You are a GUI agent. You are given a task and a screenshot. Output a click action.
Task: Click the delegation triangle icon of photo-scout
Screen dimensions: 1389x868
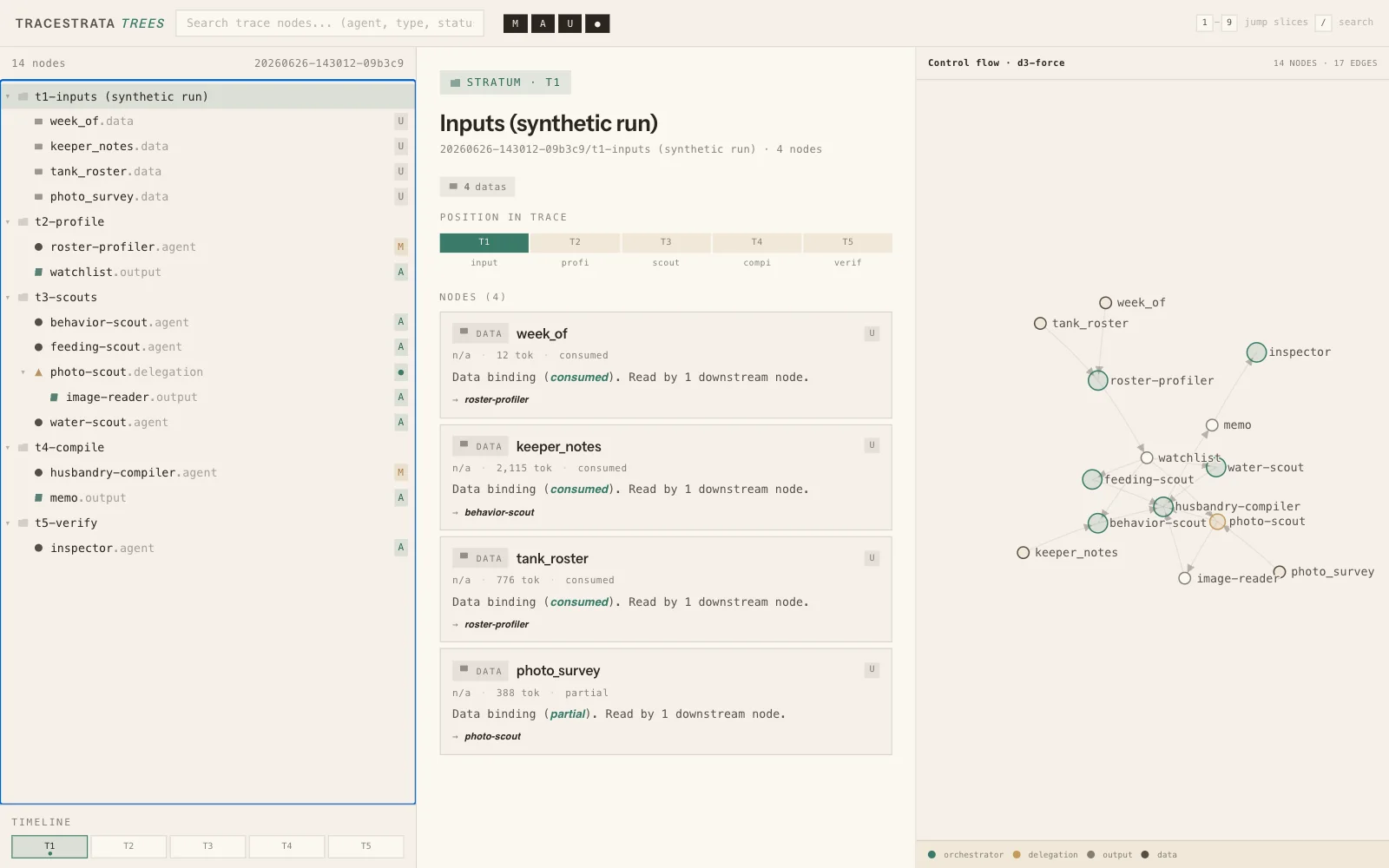(38, 372)
